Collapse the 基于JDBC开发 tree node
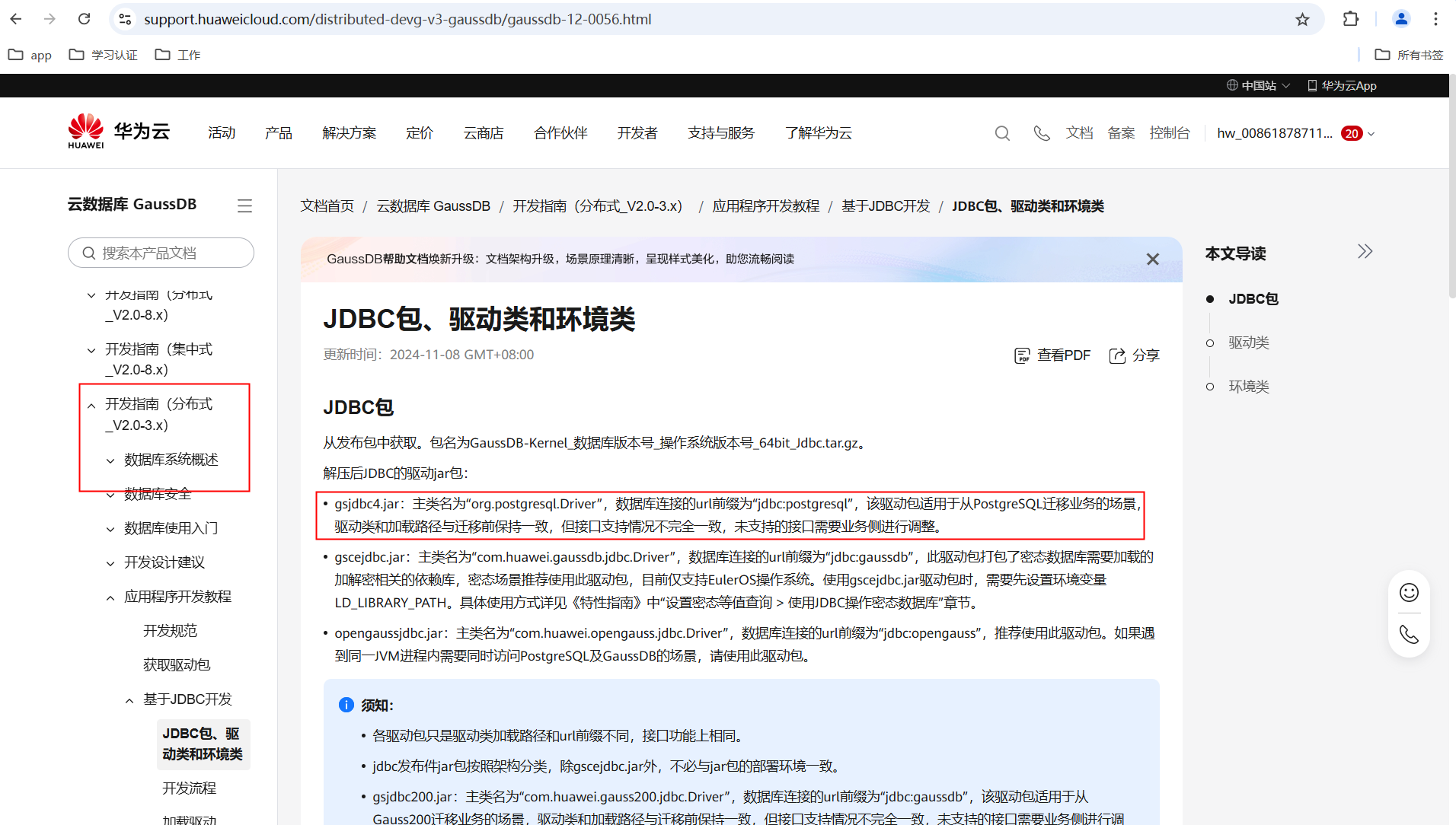The image size is (1456, 825). tap(129, 700)
